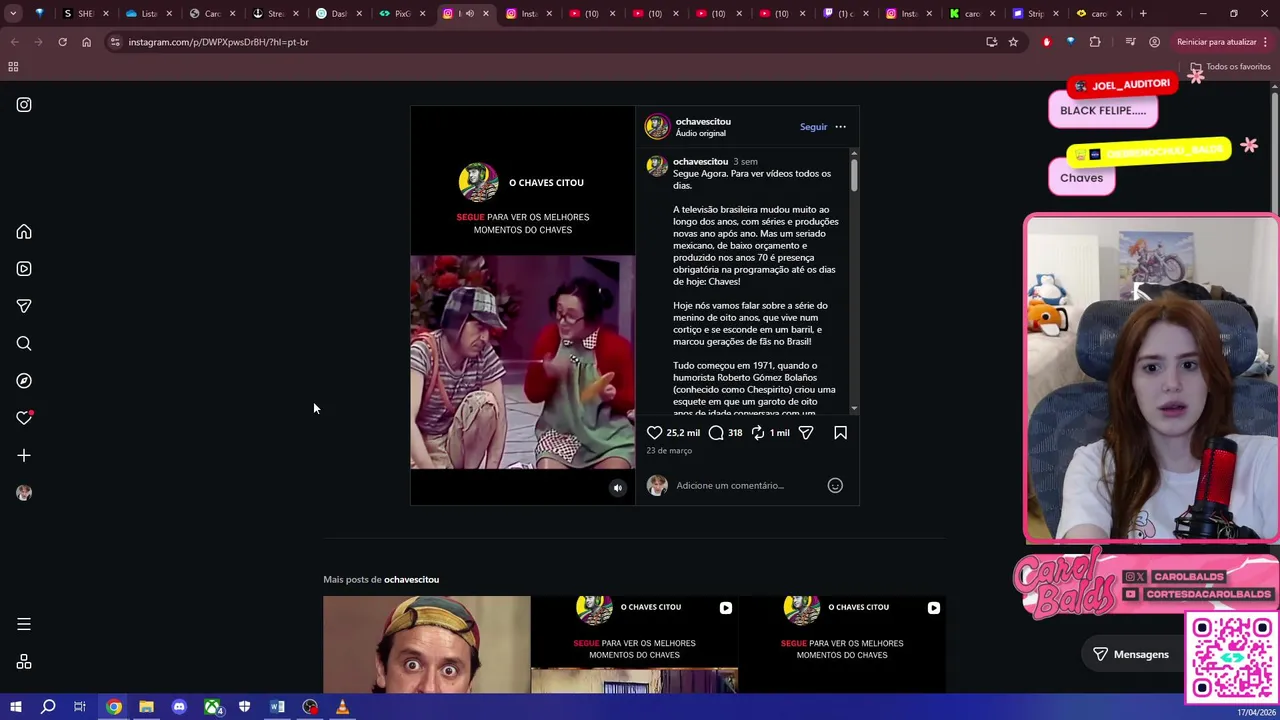Reload the page with refresh button

[62, 42]
